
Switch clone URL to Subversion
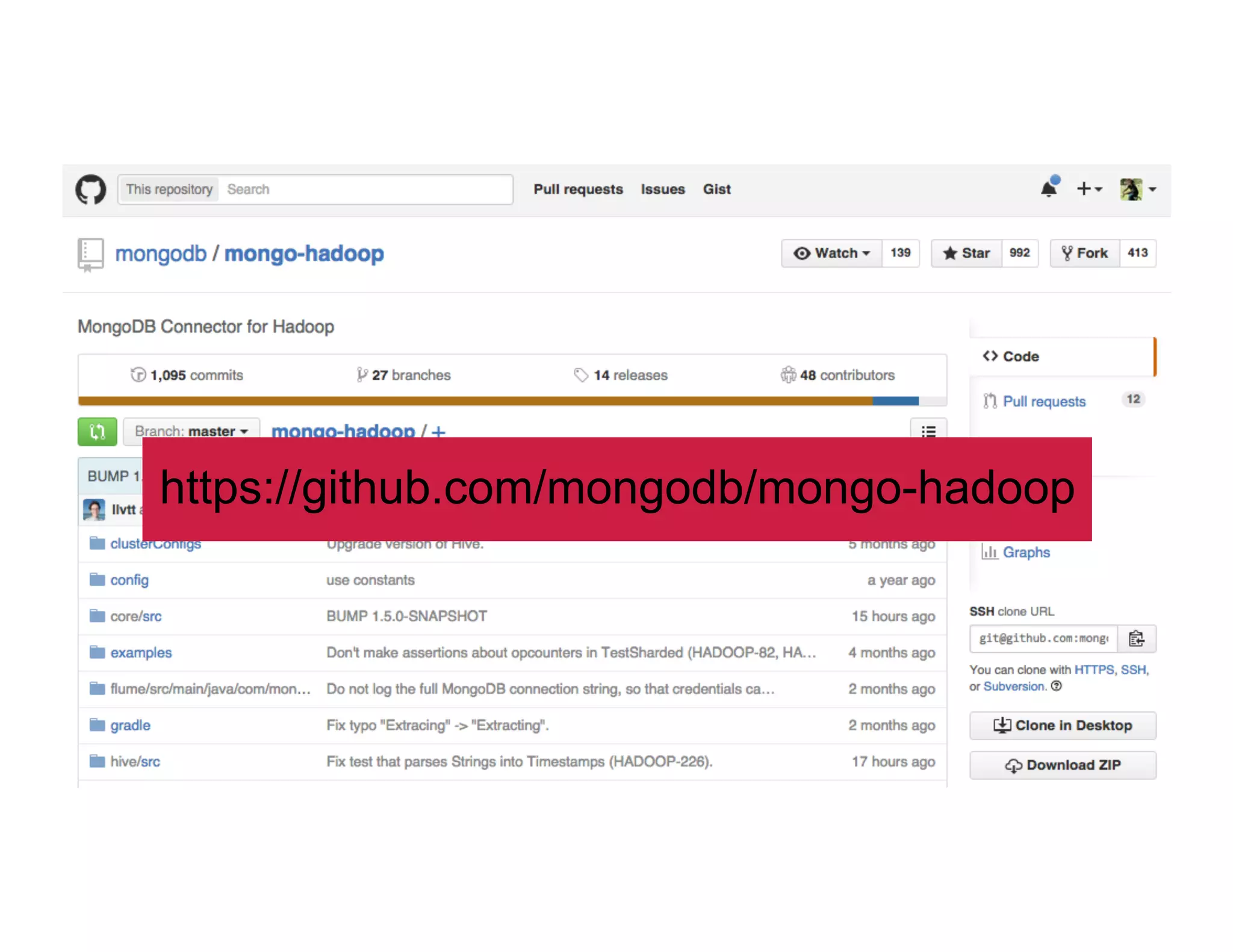pyautogui.click(x=1014, y=687)
